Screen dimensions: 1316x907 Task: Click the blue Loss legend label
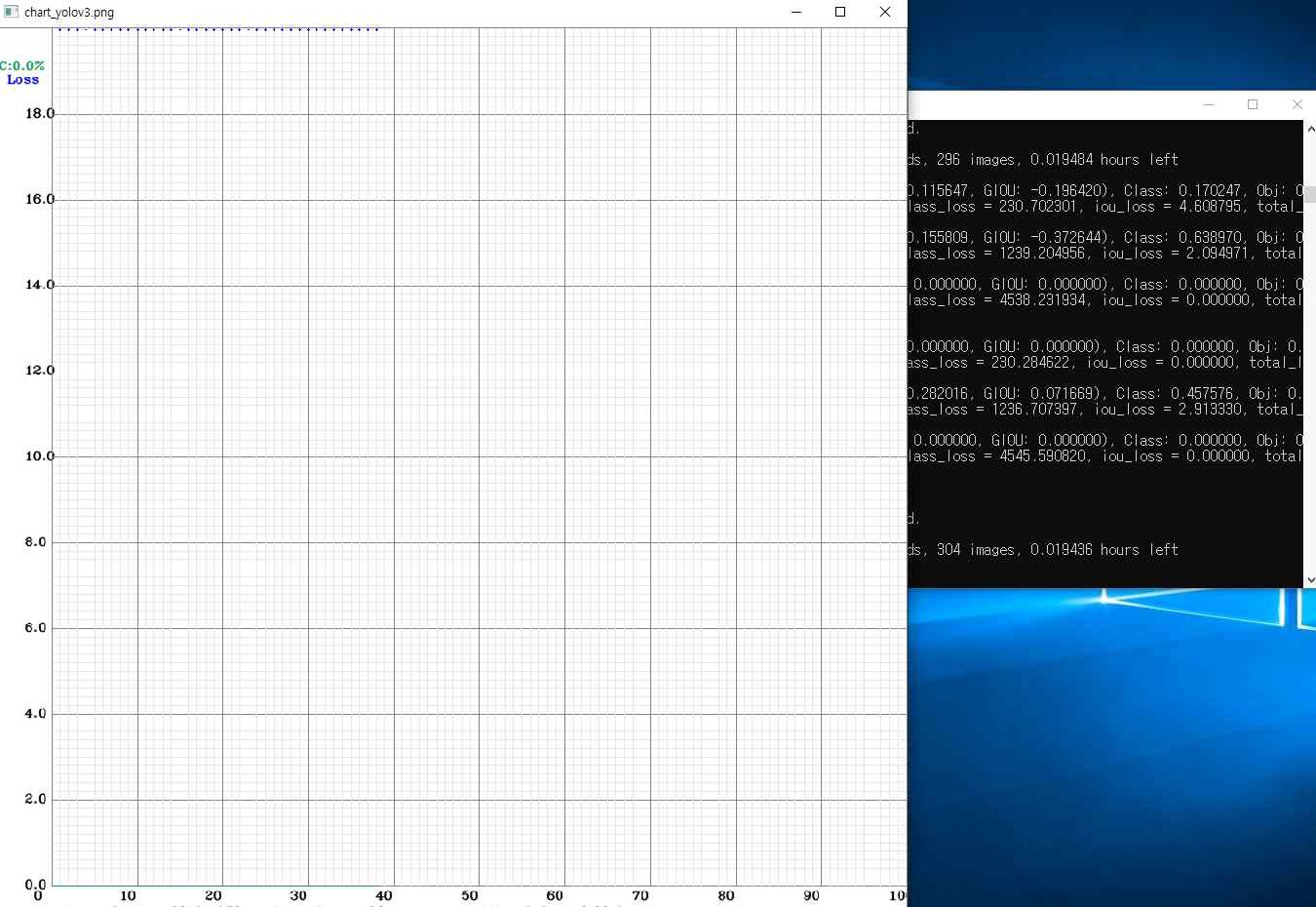[22, 80]
